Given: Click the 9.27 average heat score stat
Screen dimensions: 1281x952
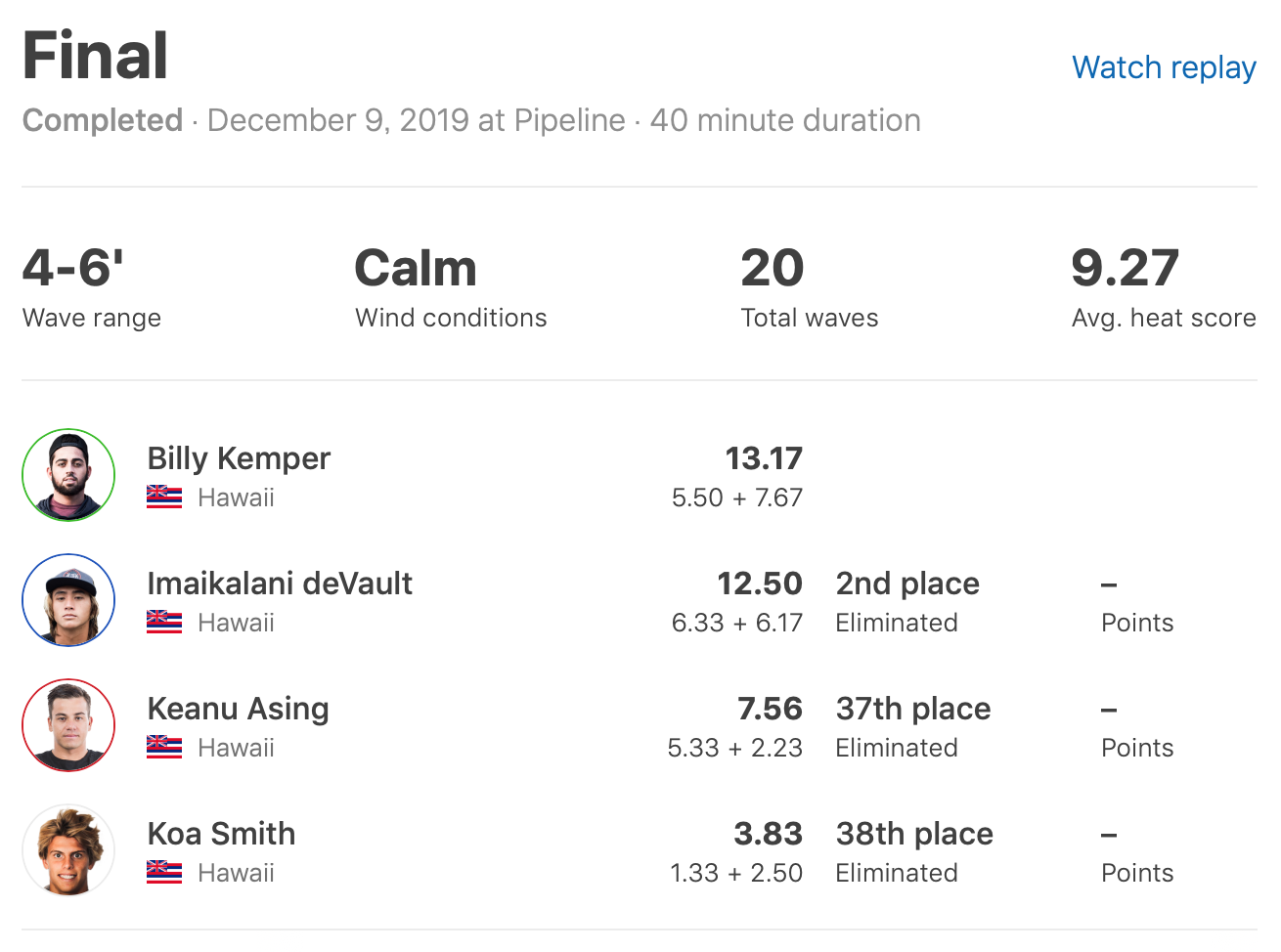Looking at the screenshot, I should 1126,269.
